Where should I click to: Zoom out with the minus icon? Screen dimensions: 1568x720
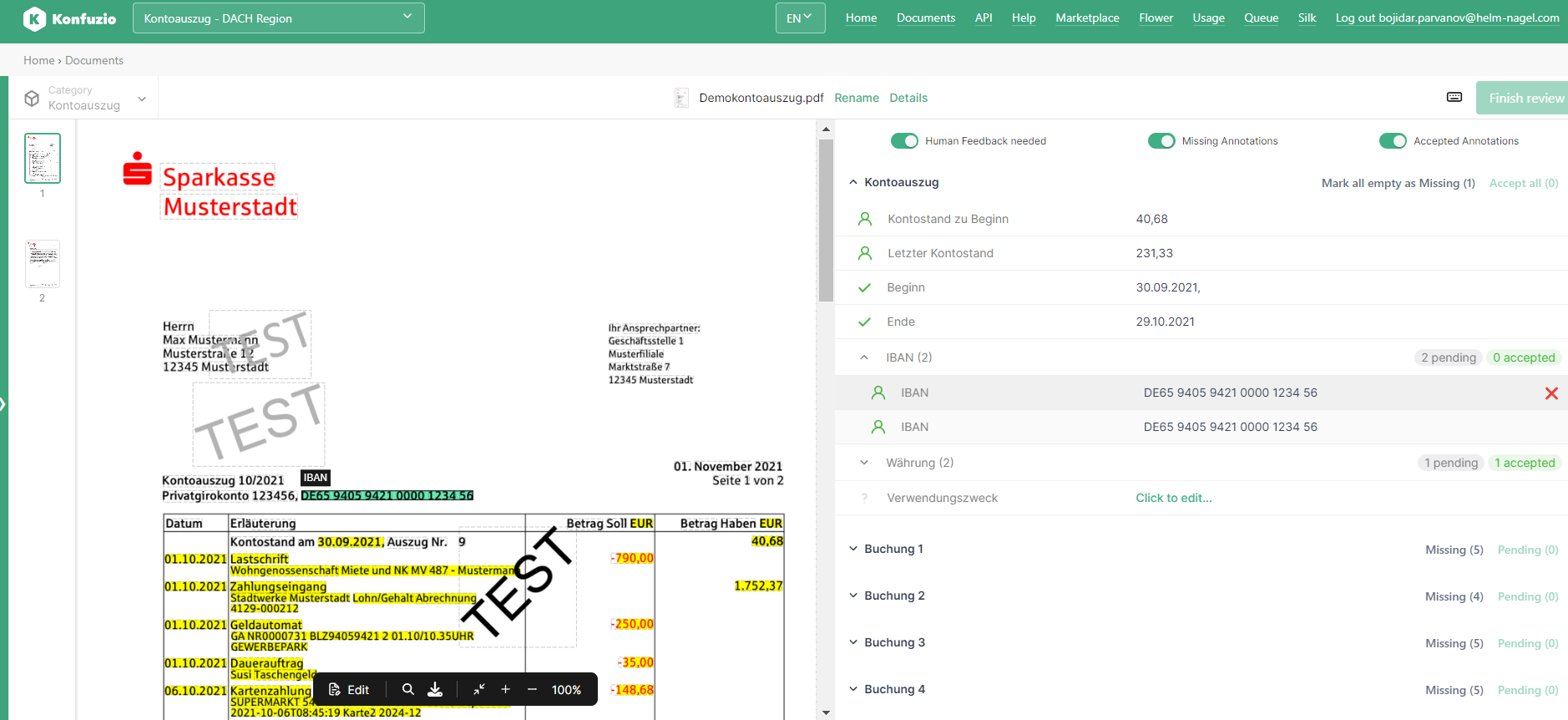point(532,690)
